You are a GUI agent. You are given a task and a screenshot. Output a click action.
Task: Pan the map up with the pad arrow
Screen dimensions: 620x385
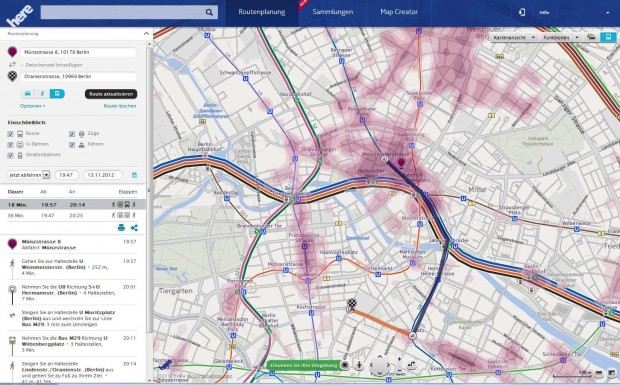pos(380,357)
